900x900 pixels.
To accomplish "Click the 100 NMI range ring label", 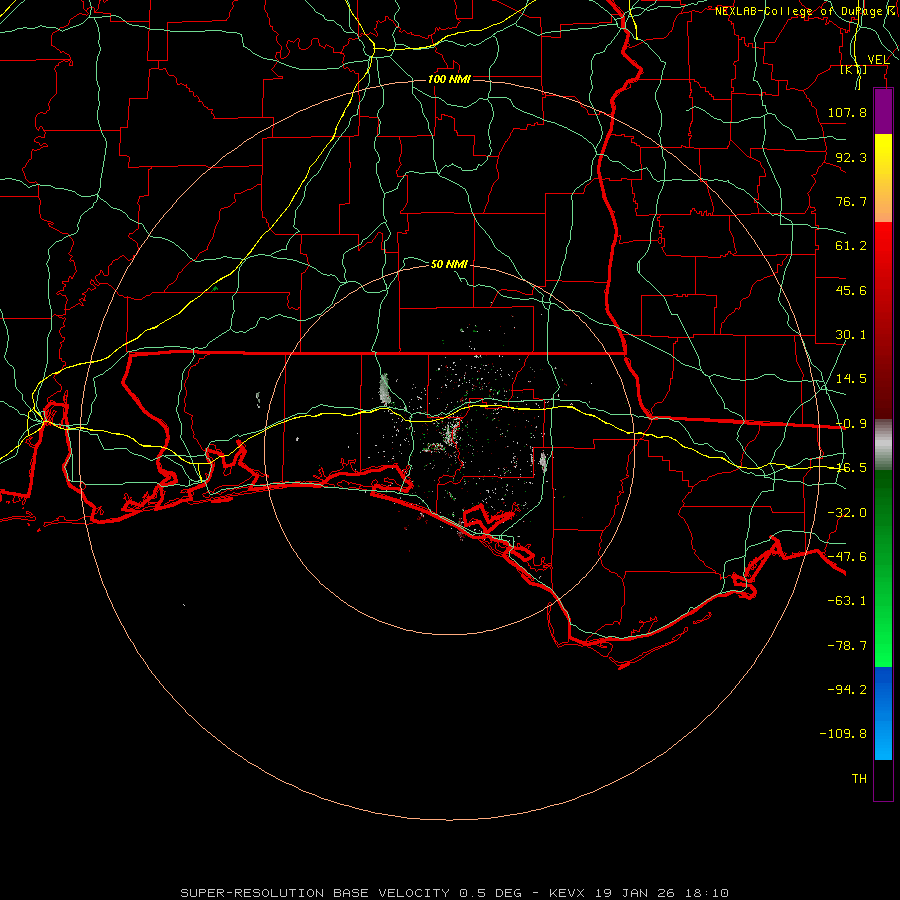I will click(449, 79).
